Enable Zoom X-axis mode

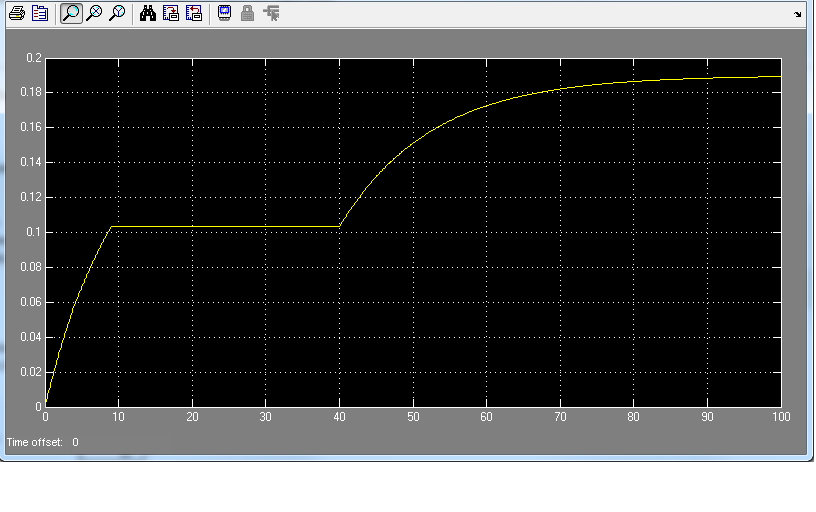94,14
